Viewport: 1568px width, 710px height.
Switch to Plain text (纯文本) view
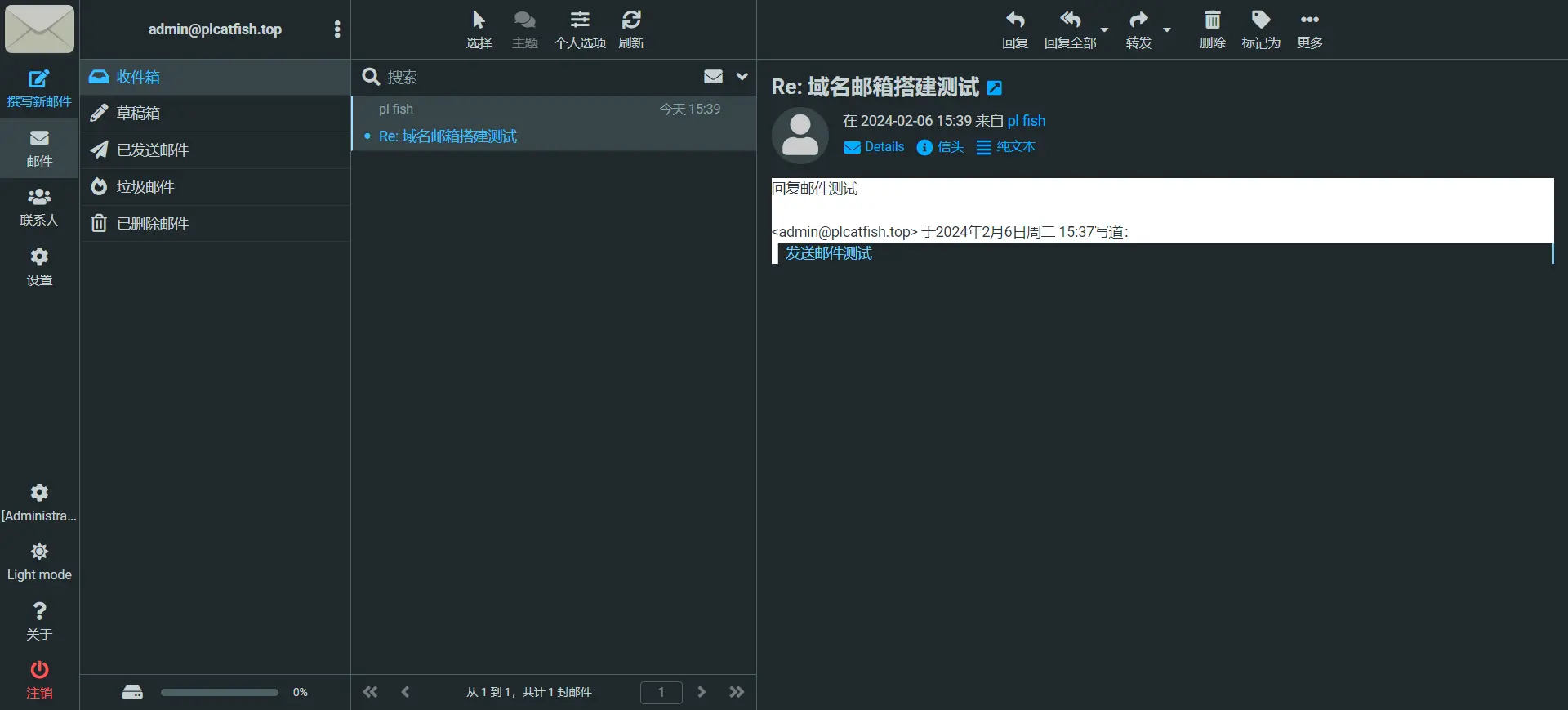click(1006, 147)
